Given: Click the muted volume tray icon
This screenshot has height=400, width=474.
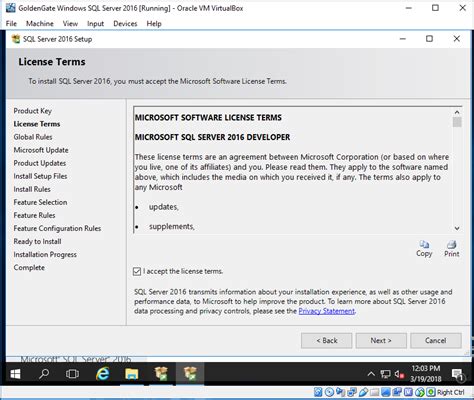Looking at the screenshot, I should pos(399,374).
